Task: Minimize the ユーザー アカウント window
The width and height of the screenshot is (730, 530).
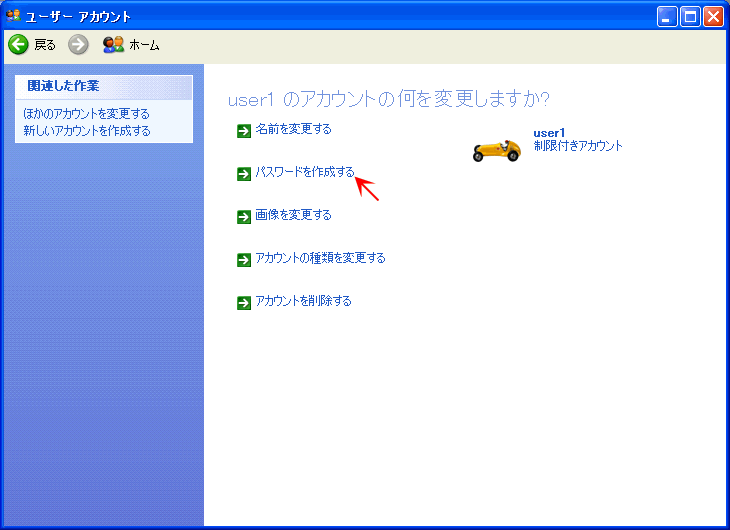Action: click(x=667, y=17)
